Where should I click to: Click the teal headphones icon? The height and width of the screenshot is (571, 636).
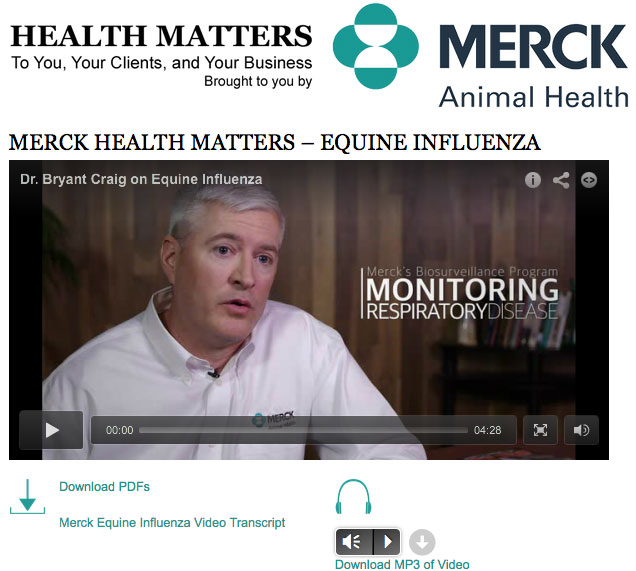353,497
